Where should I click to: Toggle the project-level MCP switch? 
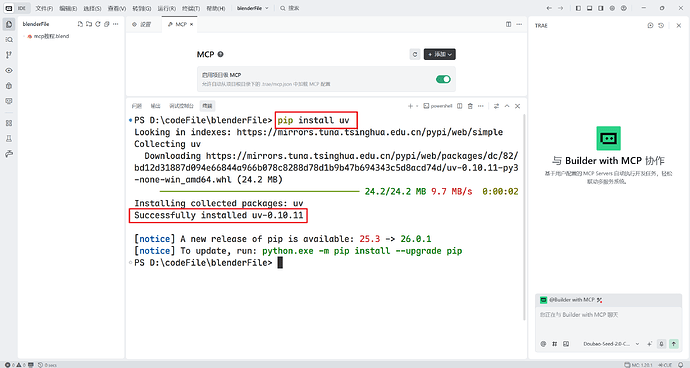443,79
